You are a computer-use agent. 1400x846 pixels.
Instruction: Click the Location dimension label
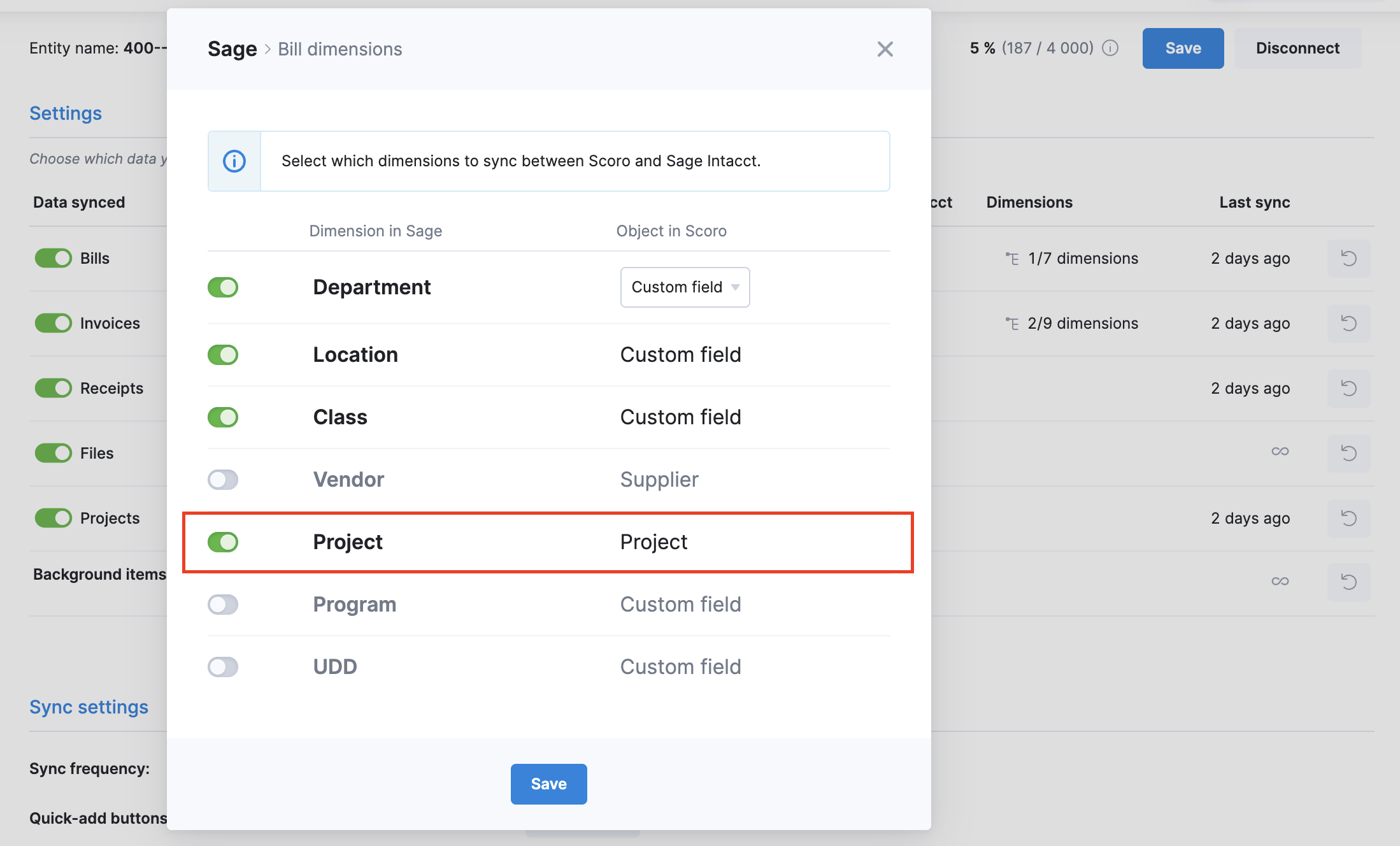click(x=355, y=355)
